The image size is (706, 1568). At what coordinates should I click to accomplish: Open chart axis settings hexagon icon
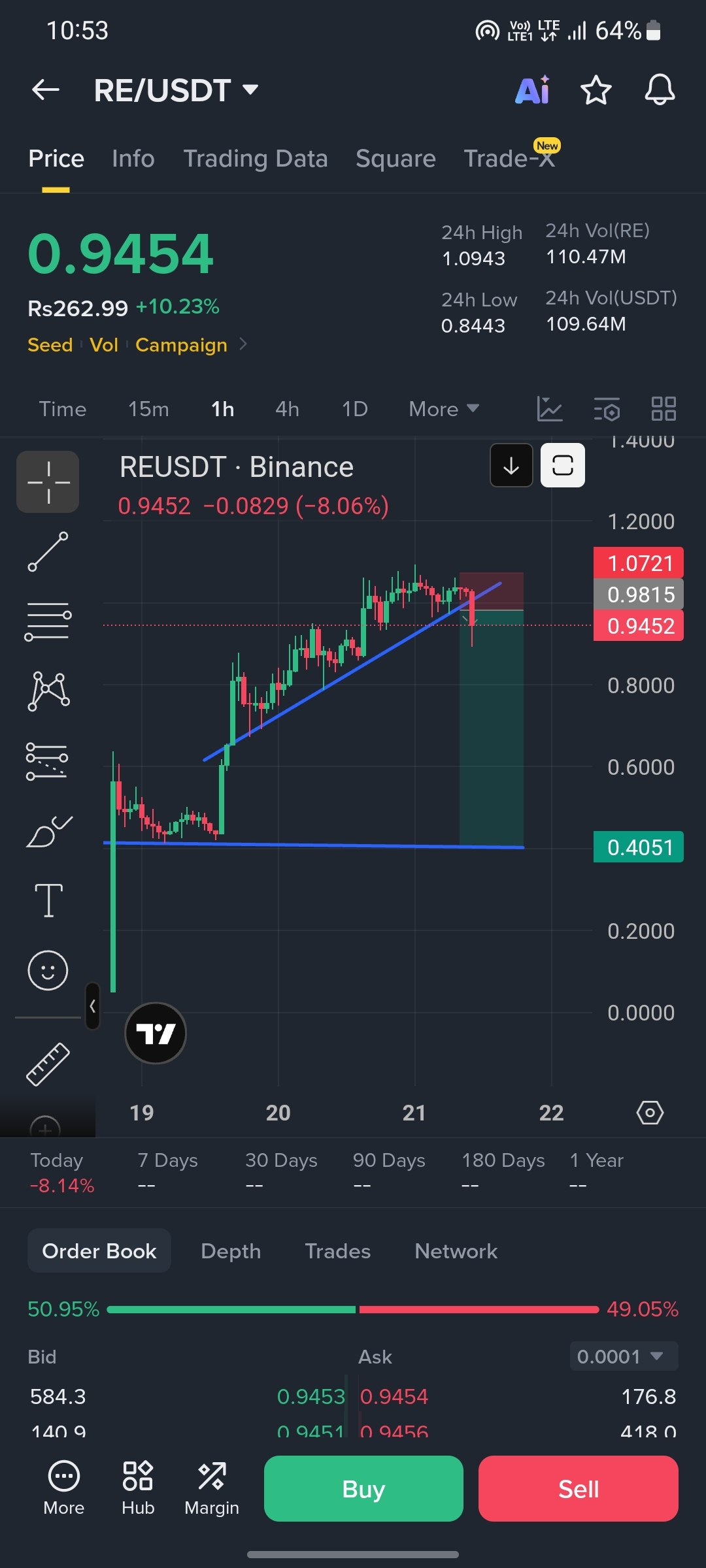(x=650, y=1112)
